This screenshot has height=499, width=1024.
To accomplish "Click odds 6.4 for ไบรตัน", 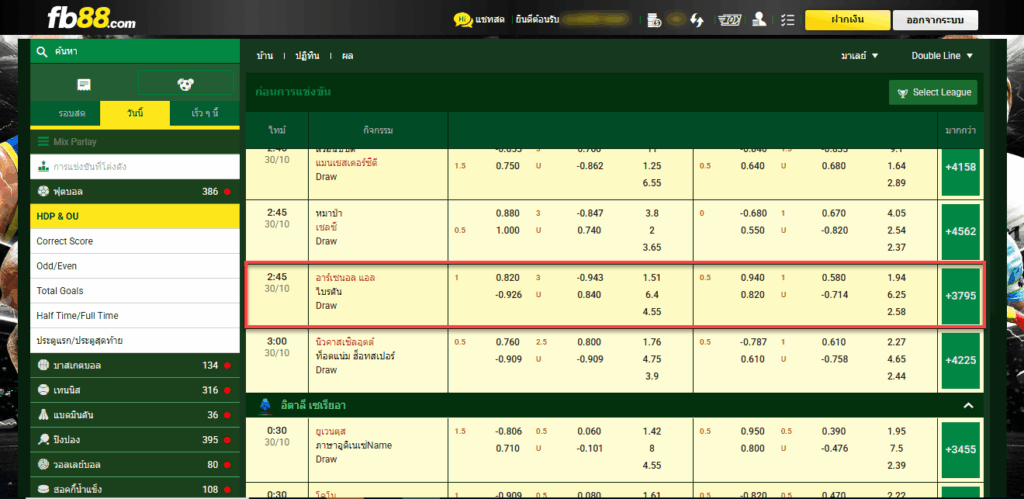I will click(x=652, y=295).
